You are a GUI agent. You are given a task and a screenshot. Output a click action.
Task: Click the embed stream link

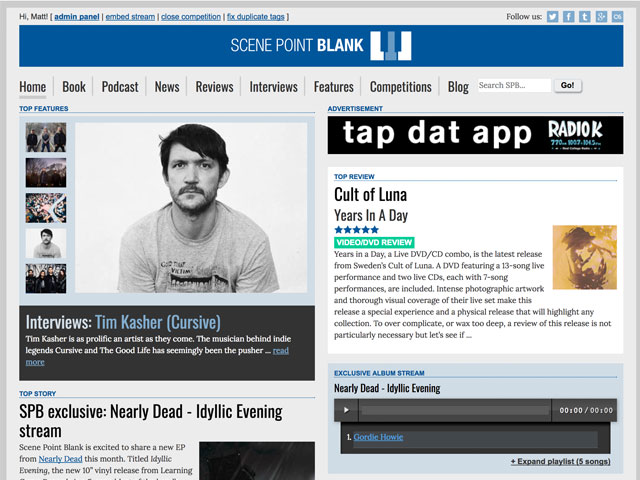click(x=130, y=17)
